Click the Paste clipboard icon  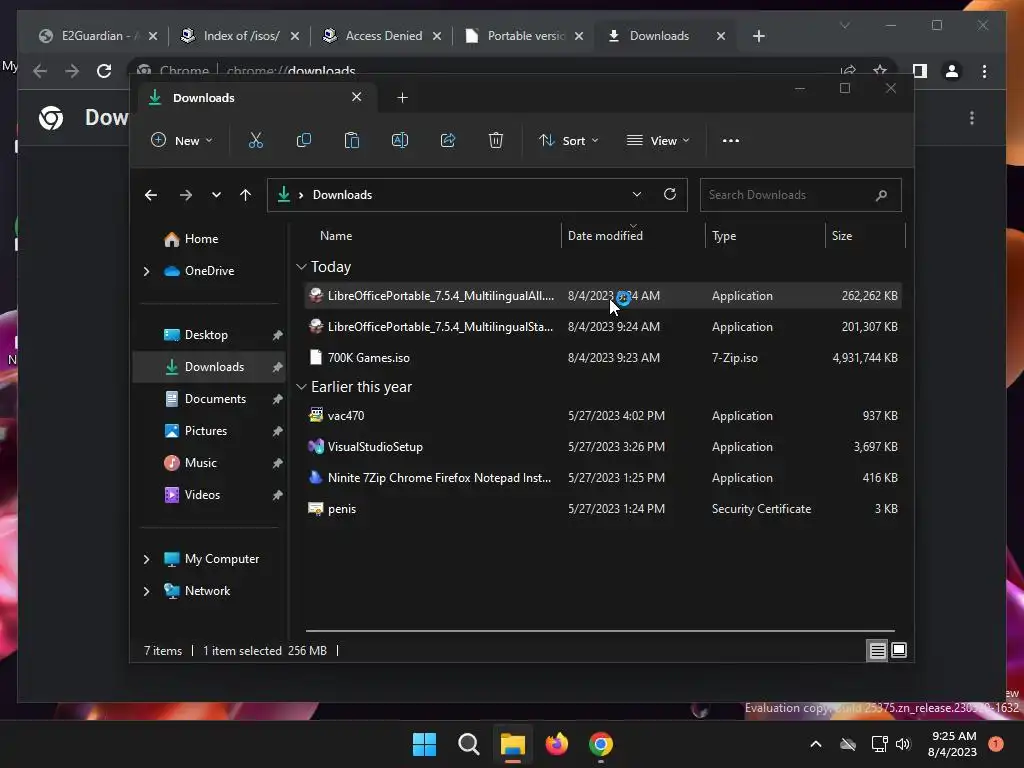click(352, 140)
